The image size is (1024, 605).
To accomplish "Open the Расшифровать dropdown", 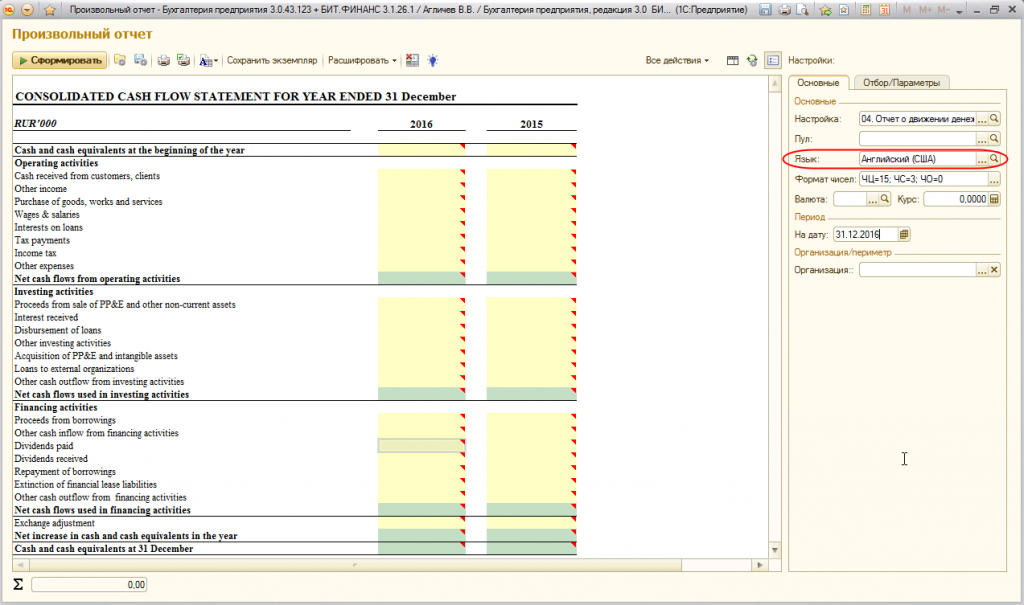I will coord(361,60).
